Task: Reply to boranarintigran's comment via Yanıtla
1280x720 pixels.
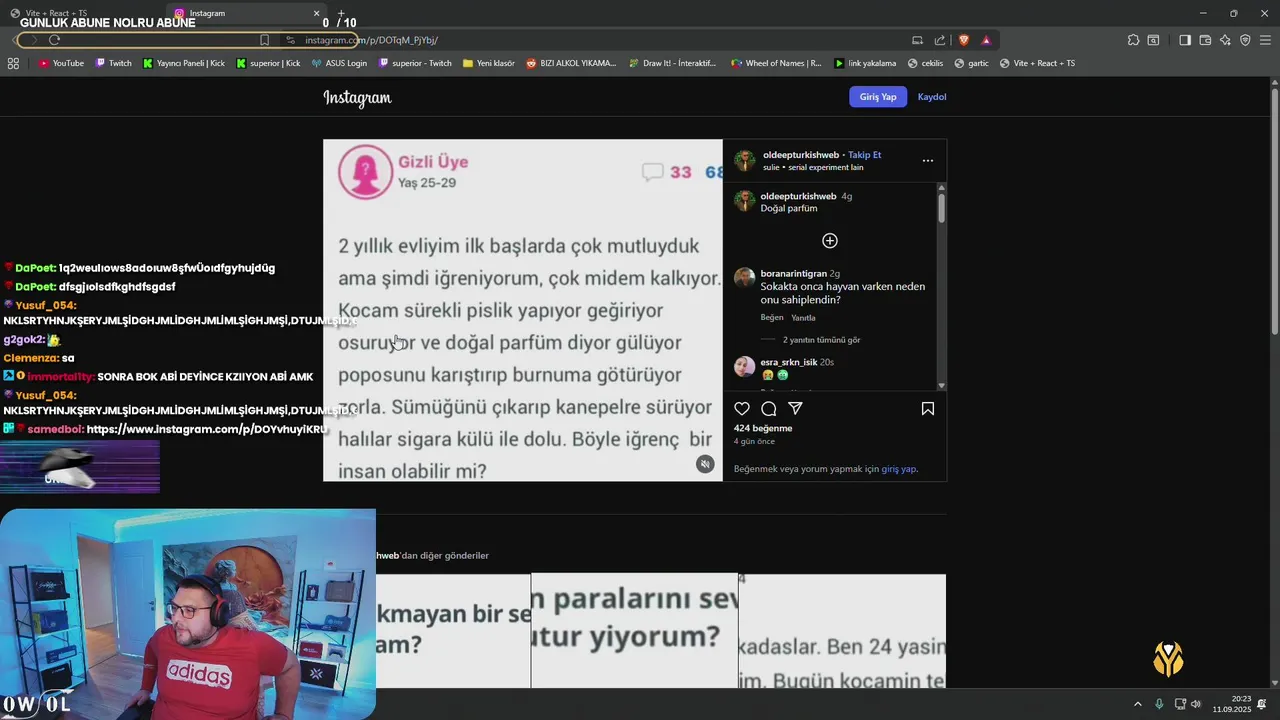Action: click(803, 318)
